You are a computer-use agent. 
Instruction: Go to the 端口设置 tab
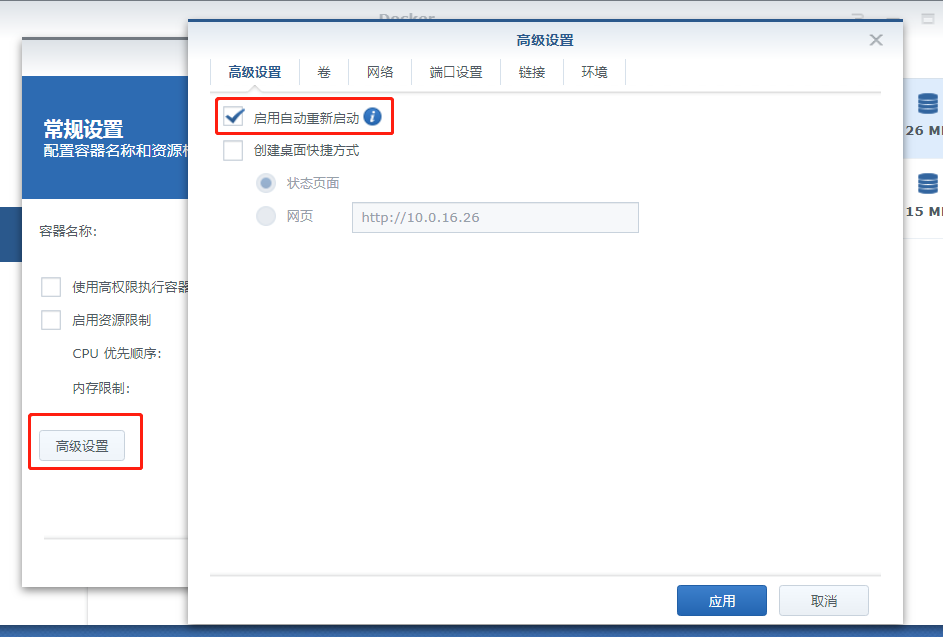[456, 72]
